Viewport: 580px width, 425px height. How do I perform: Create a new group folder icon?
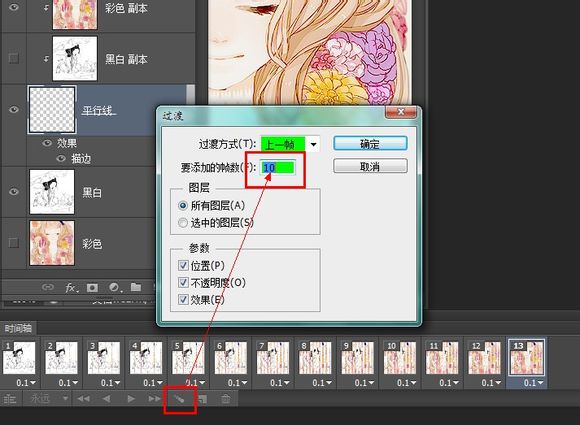click(136, 287)
